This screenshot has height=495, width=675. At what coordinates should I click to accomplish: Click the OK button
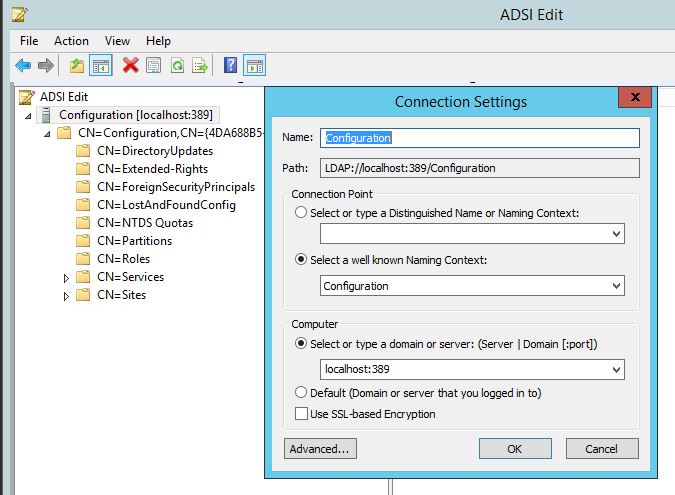pyautogui.click(x=515, y=449)
